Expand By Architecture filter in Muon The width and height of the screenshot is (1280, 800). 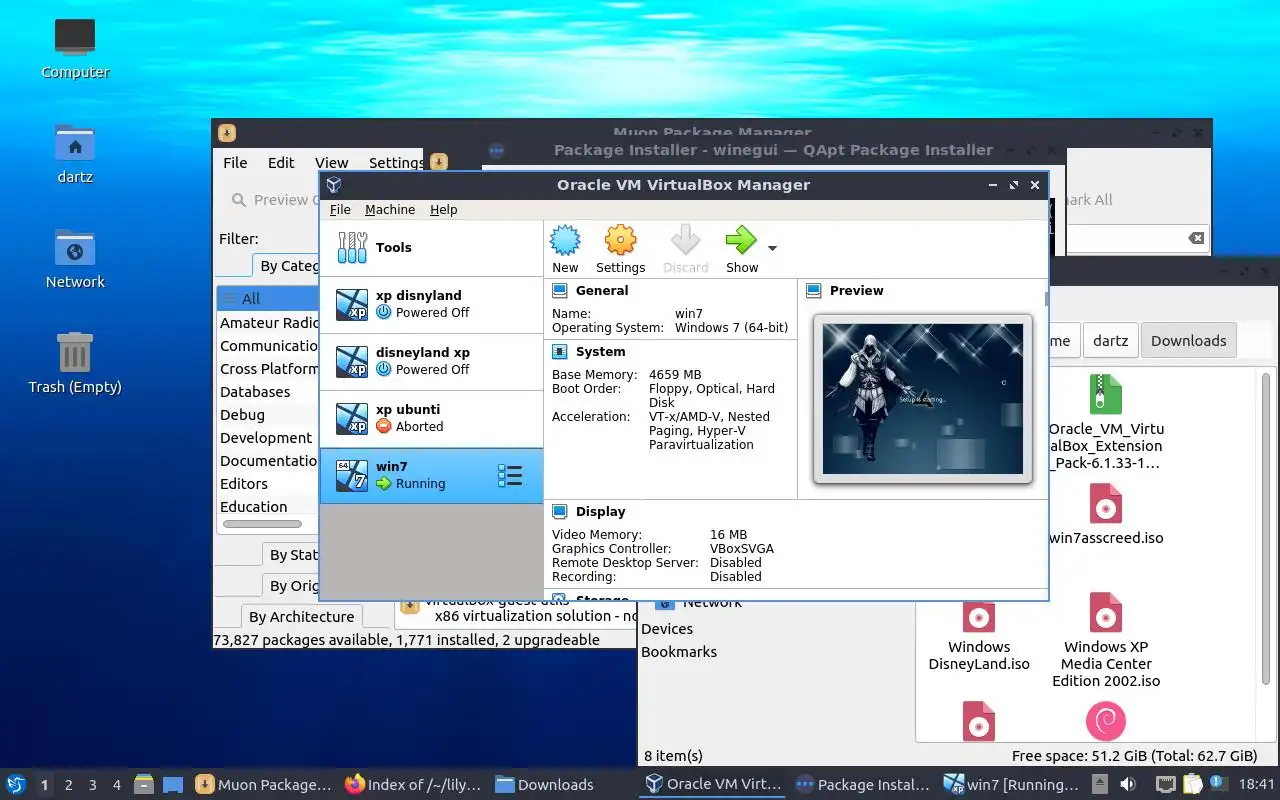(x=301, y=616)
